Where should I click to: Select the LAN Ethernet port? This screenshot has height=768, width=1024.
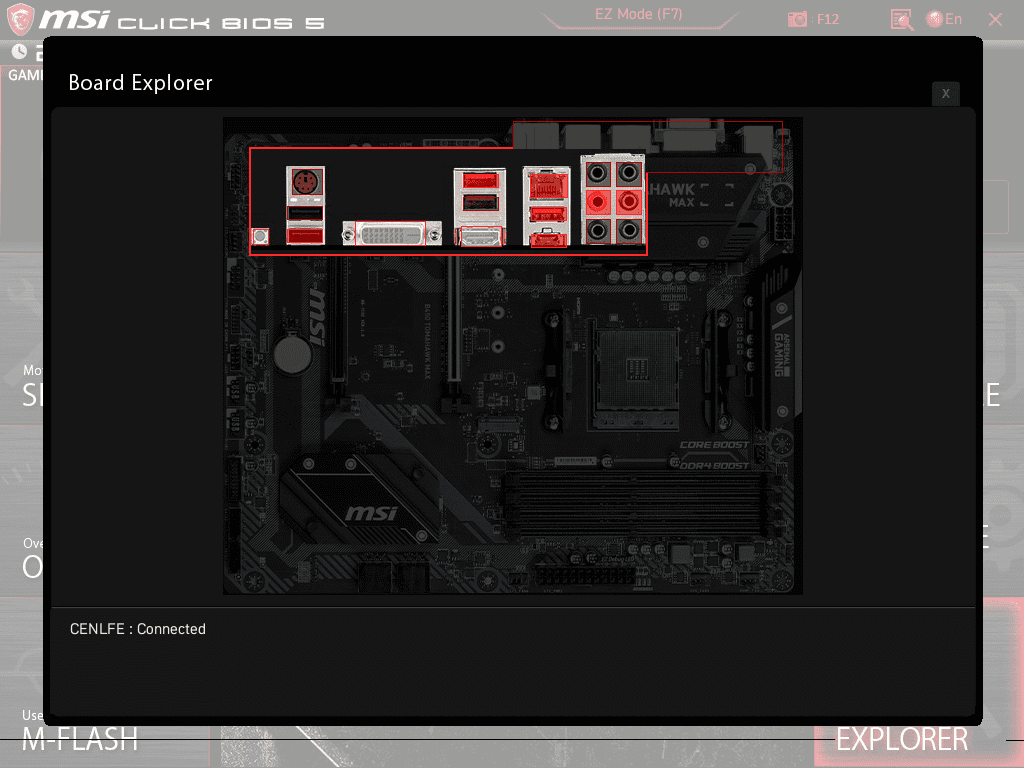tap(547, 185)
